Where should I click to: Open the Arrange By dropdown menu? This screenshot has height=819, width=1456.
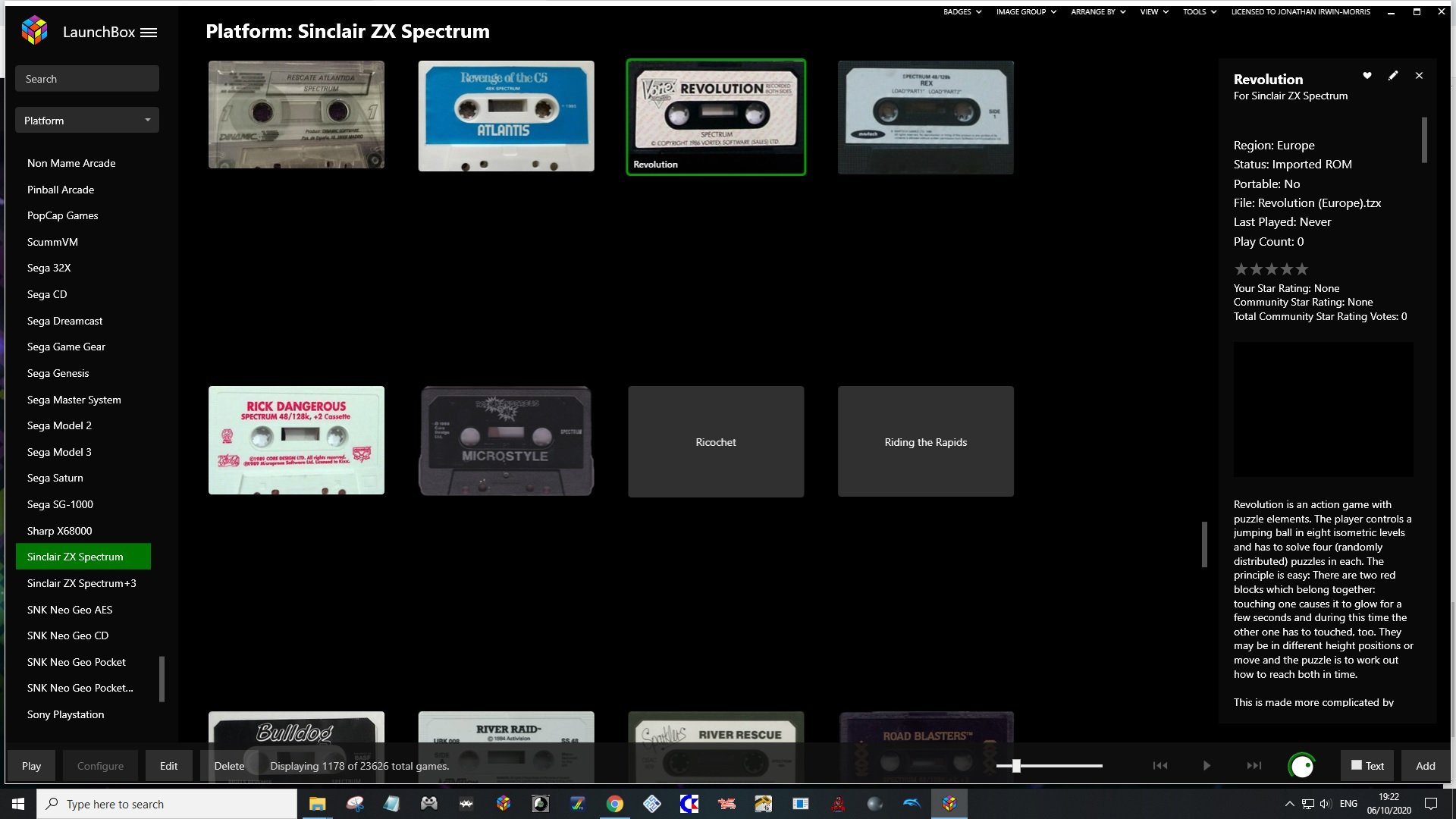(x=1098, y=12)
